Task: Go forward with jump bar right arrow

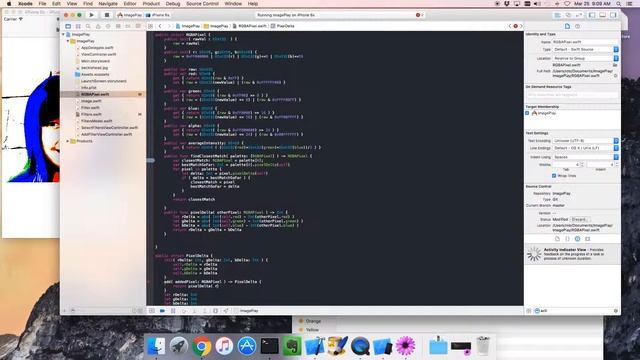Action: [169, 26]
